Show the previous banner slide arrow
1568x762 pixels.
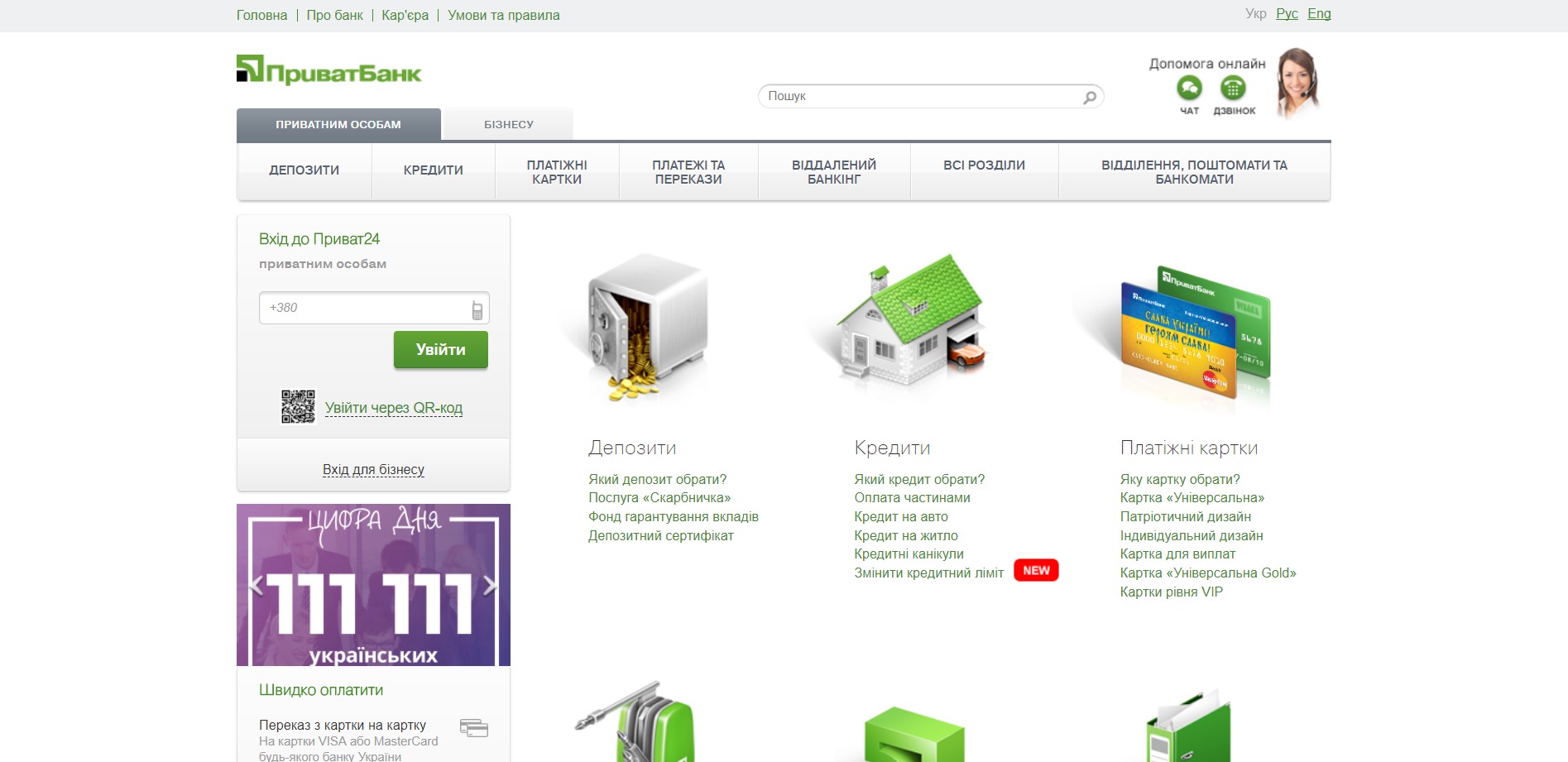tap(256, 586)
